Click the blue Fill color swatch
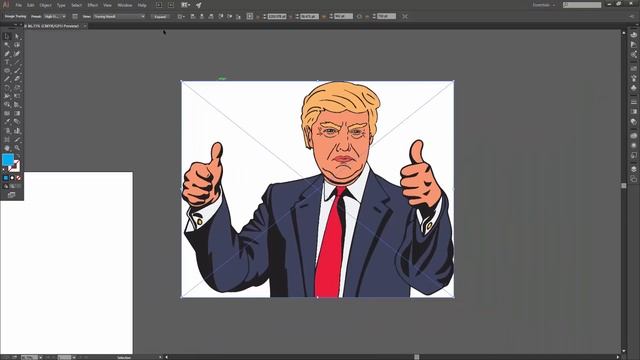This screenshot has width=640, height=360. coord(8,160)
